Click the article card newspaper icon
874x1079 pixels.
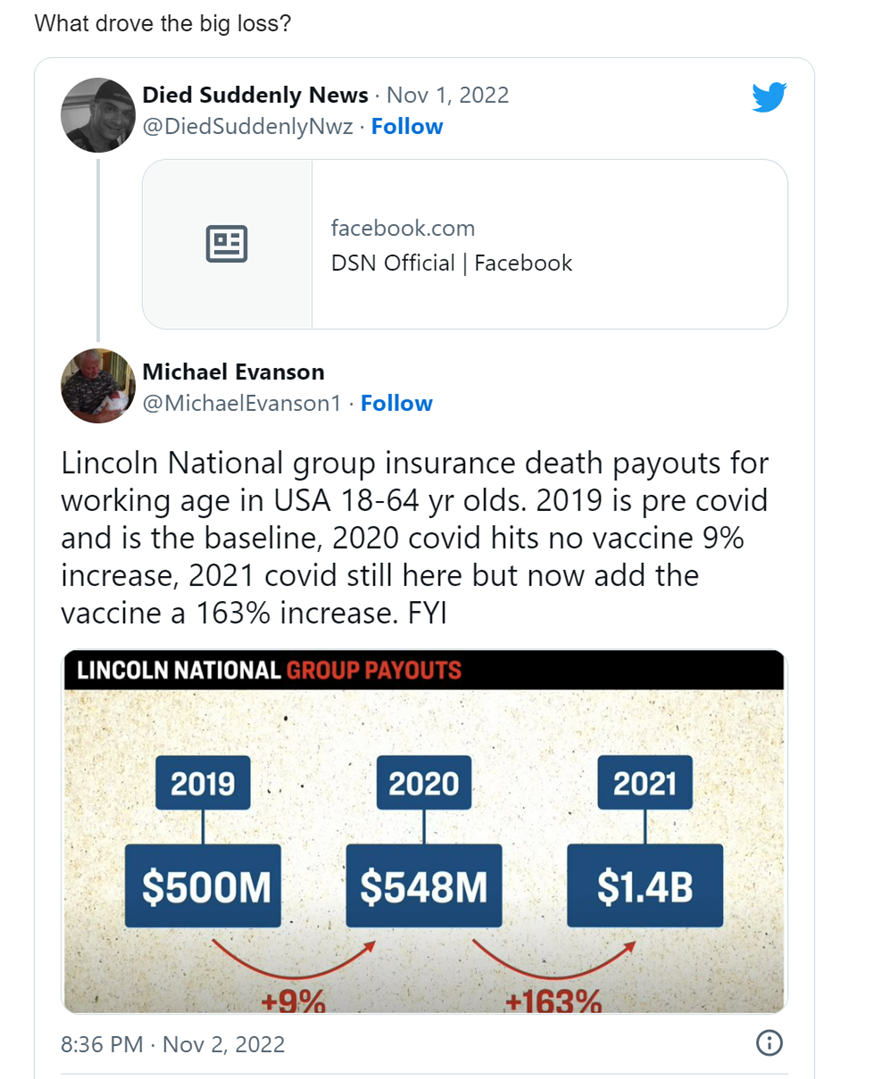[227, 244]
